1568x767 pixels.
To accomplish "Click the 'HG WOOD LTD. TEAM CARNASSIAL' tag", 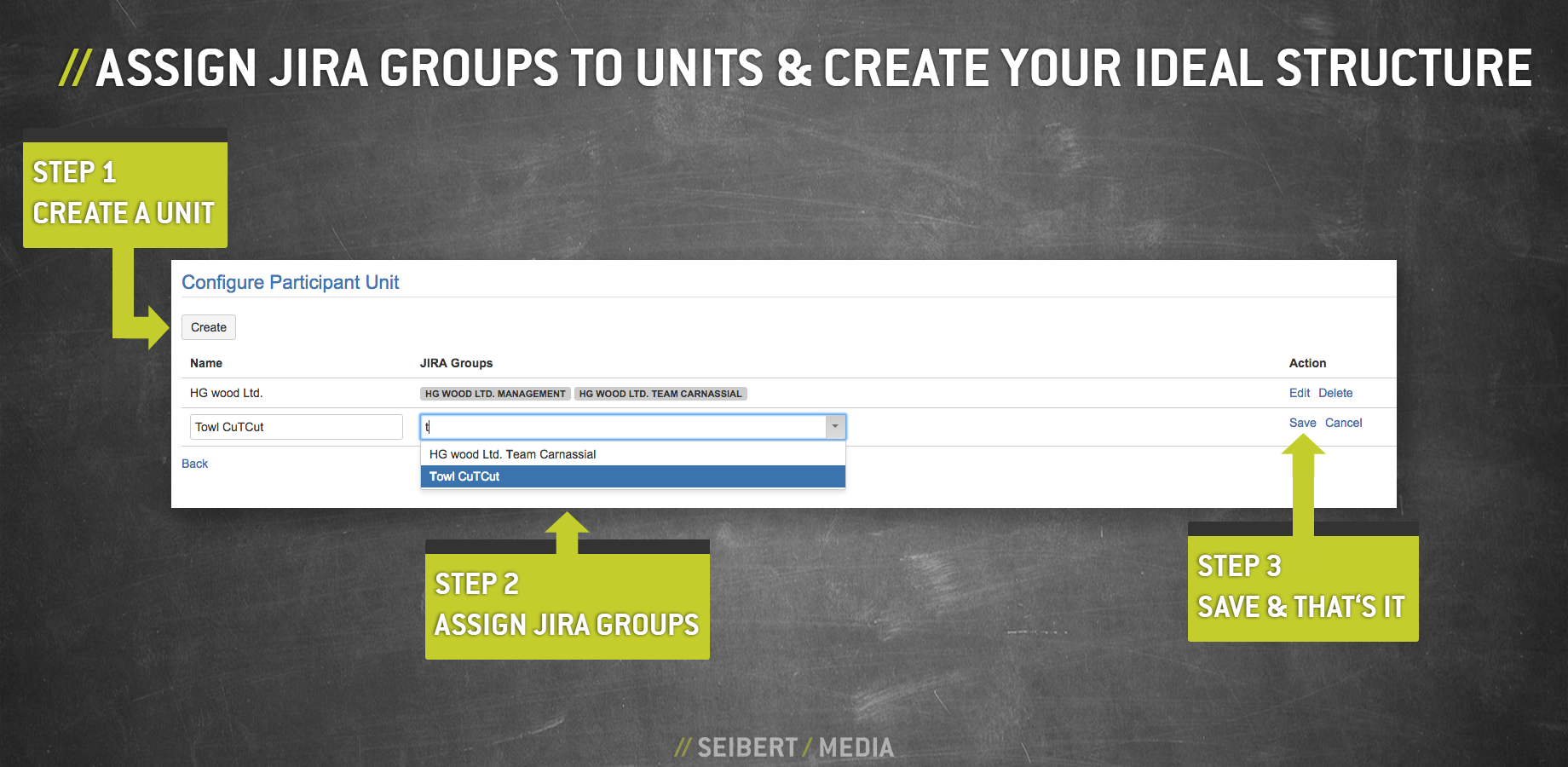I will coord(660,394).
